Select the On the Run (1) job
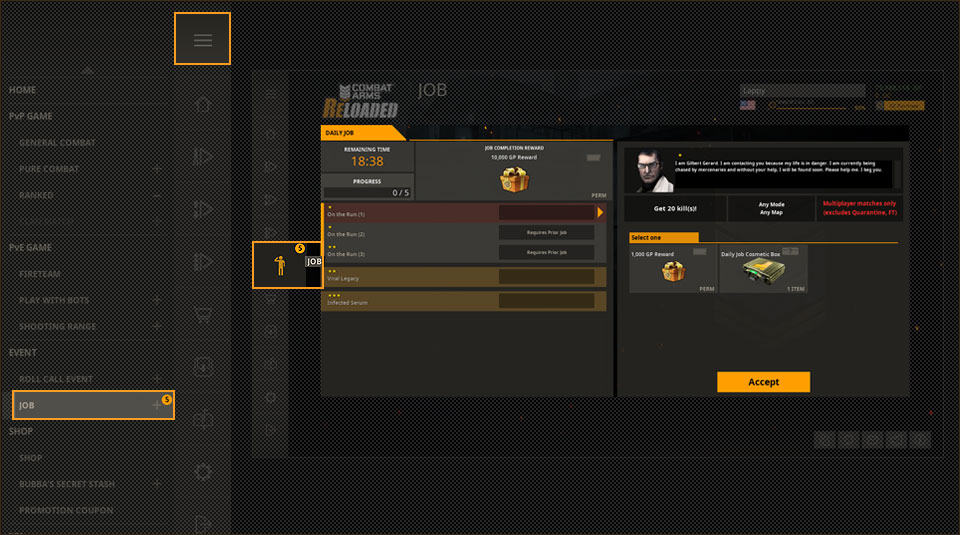Screen dimensions: 960x535 (463, 212)
